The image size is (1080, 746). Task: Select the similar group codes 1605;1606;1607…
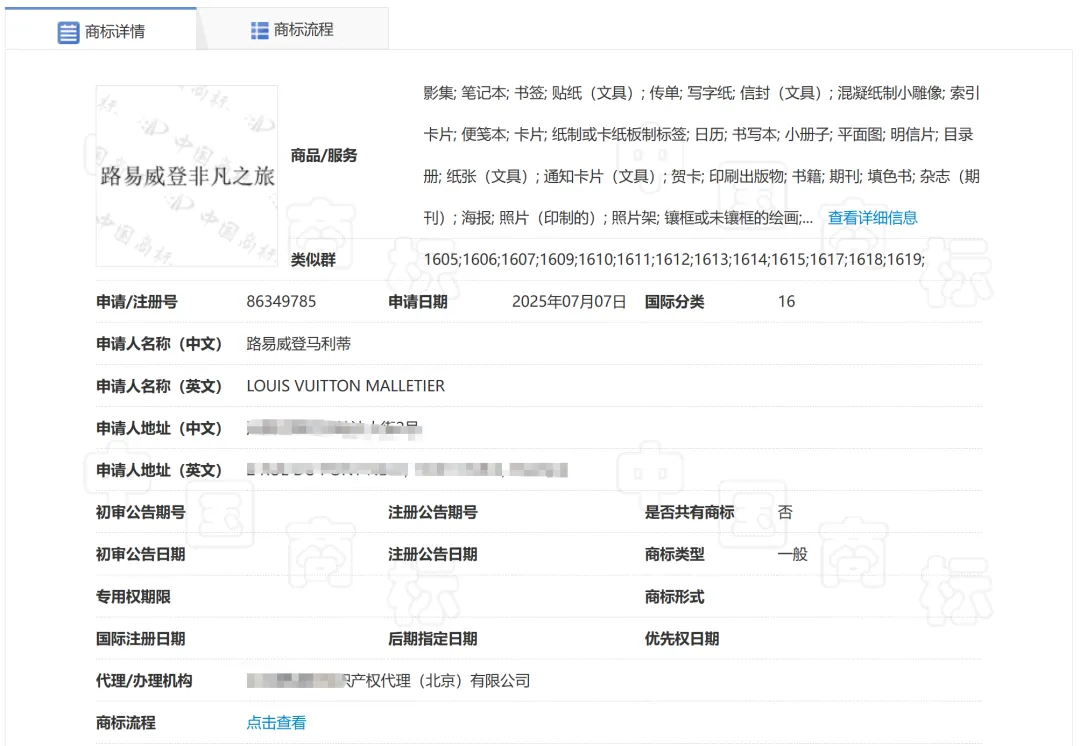[674, 260]
